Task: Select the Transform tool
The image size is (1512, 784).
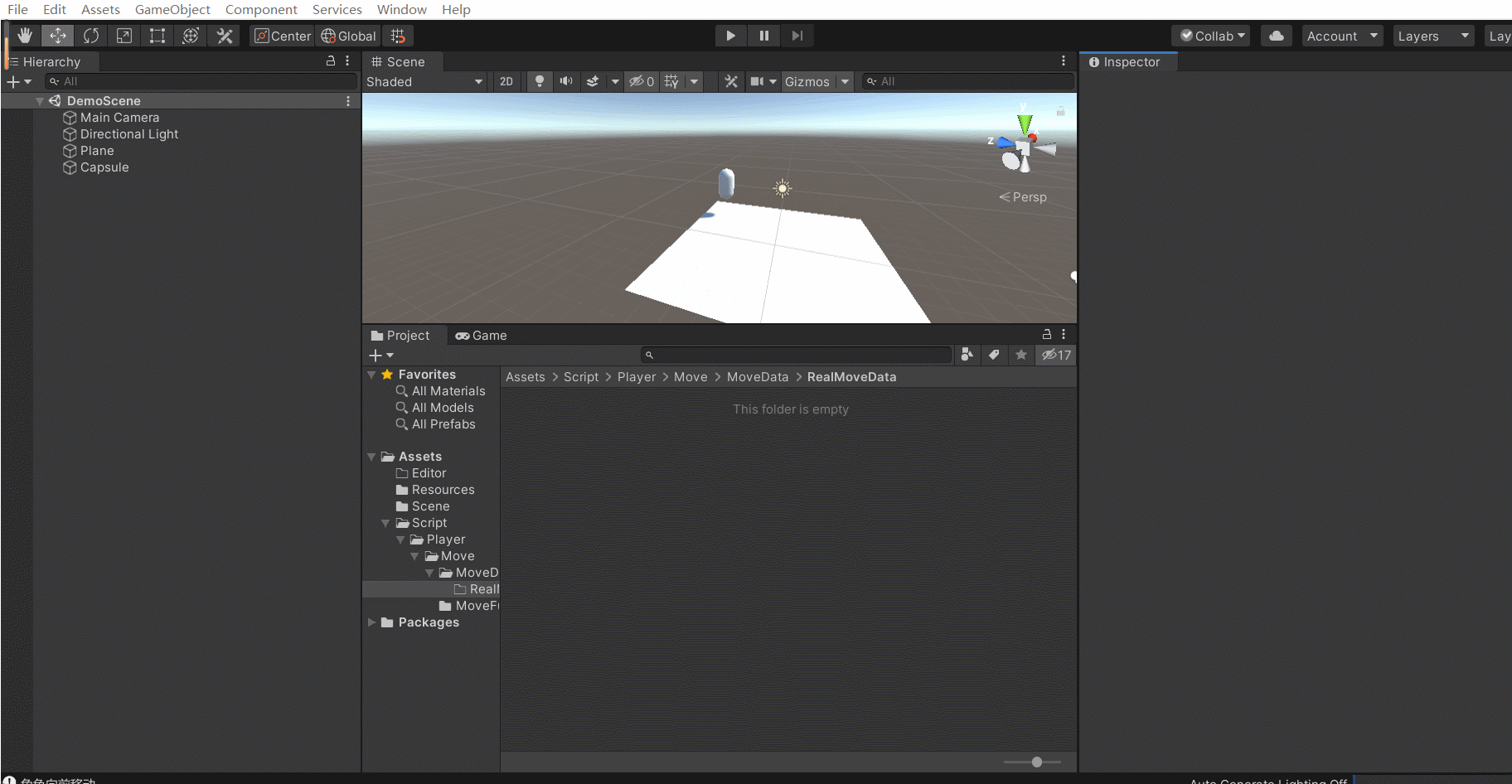Action: 191,36
